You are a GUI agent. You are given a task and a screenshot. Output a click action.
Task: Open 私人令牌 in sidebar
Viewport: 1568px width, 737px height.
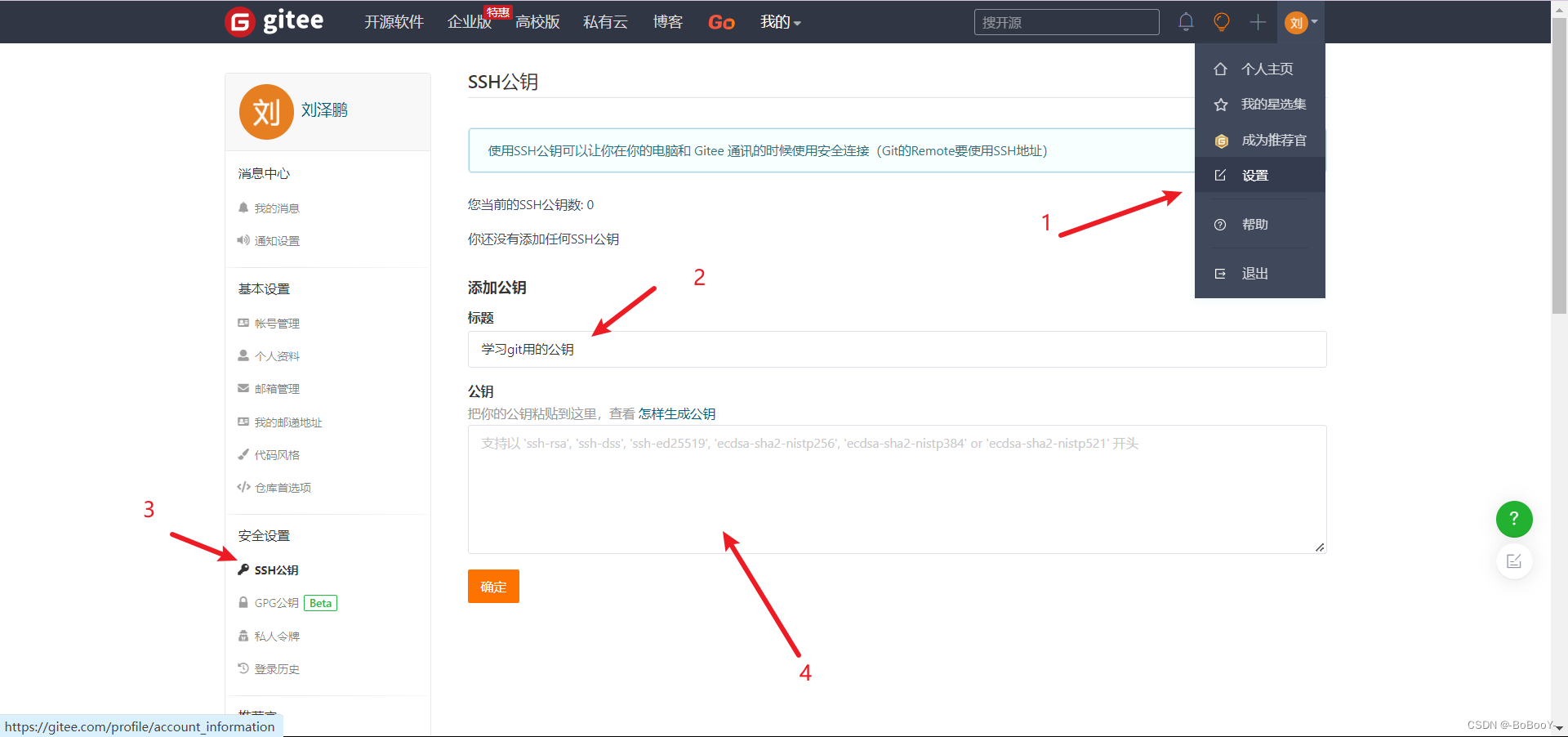[x=277, y=636]
